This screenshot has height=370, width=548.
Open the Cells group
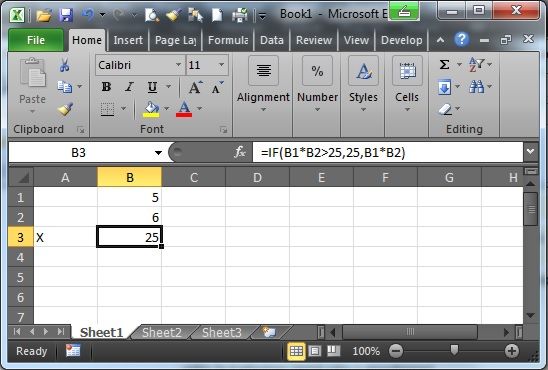click(407, 85)
